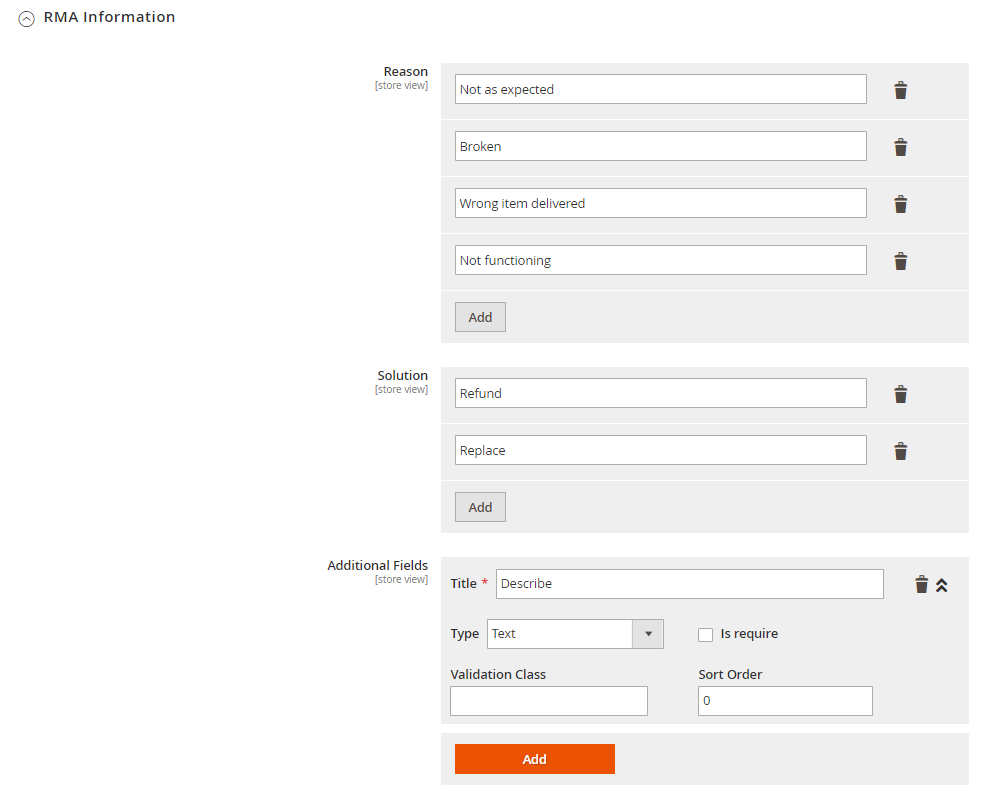Edit the 'Not as expected' reason field
This screenshot has height=800, width=992.
pos(660,89)
